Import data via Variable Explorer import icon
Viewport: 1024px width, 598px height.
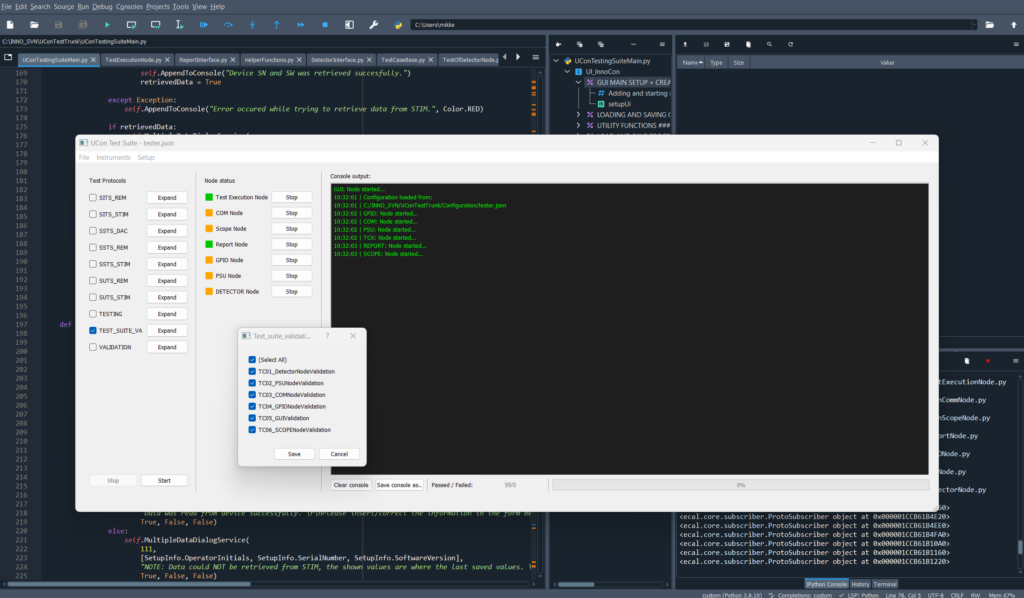tap(685, 43)
